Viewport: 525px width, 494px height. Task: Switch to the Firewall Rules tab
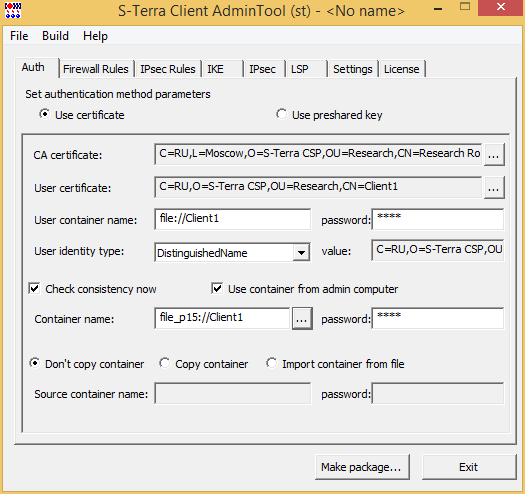pos(96,69)
